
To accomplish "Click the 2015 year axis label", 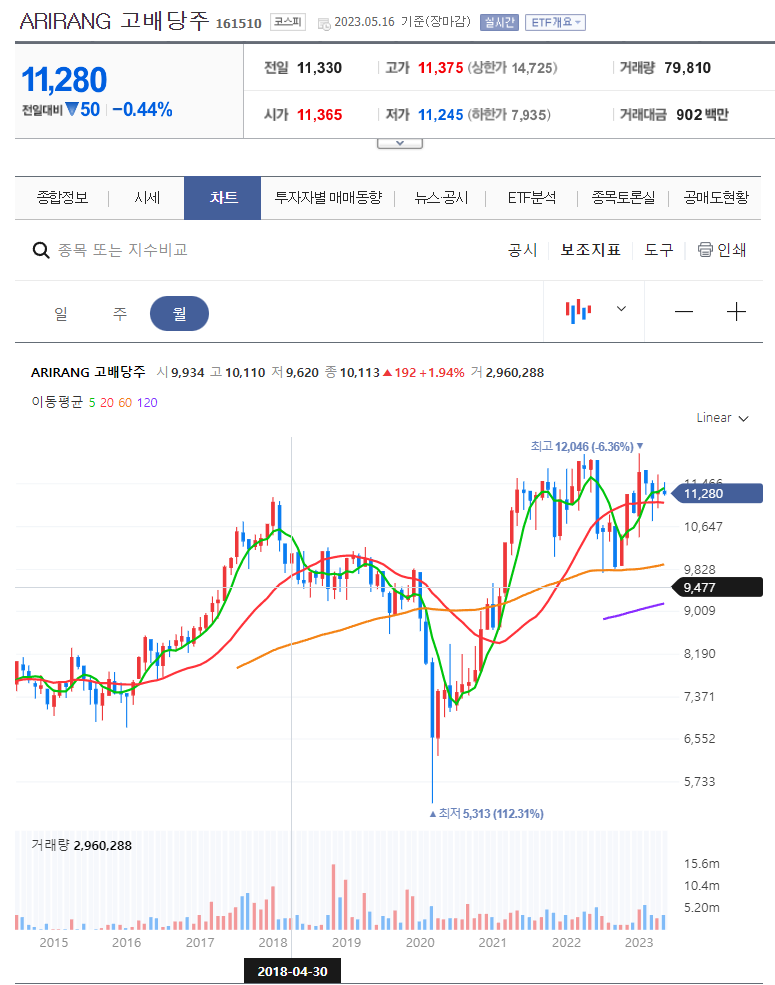I will [x=53, y=942].
